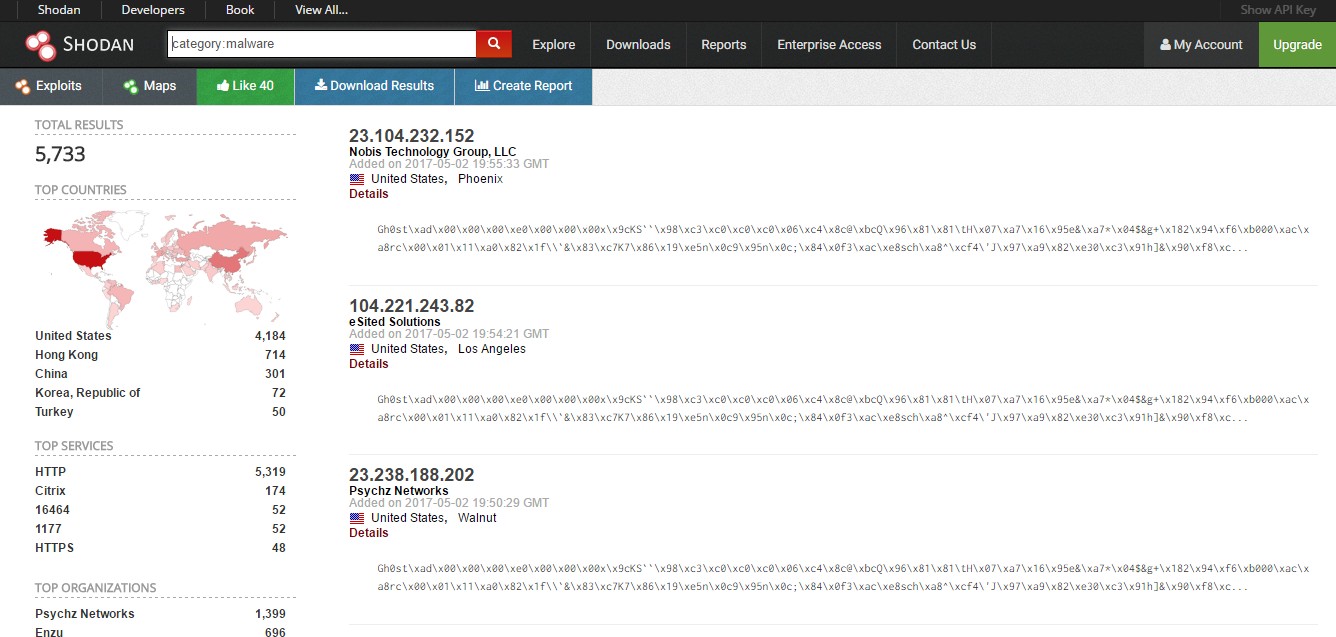The height and width of the screenshot is (637, 1336).
Task: Filter by service 16464
Action: coord(52,510)
